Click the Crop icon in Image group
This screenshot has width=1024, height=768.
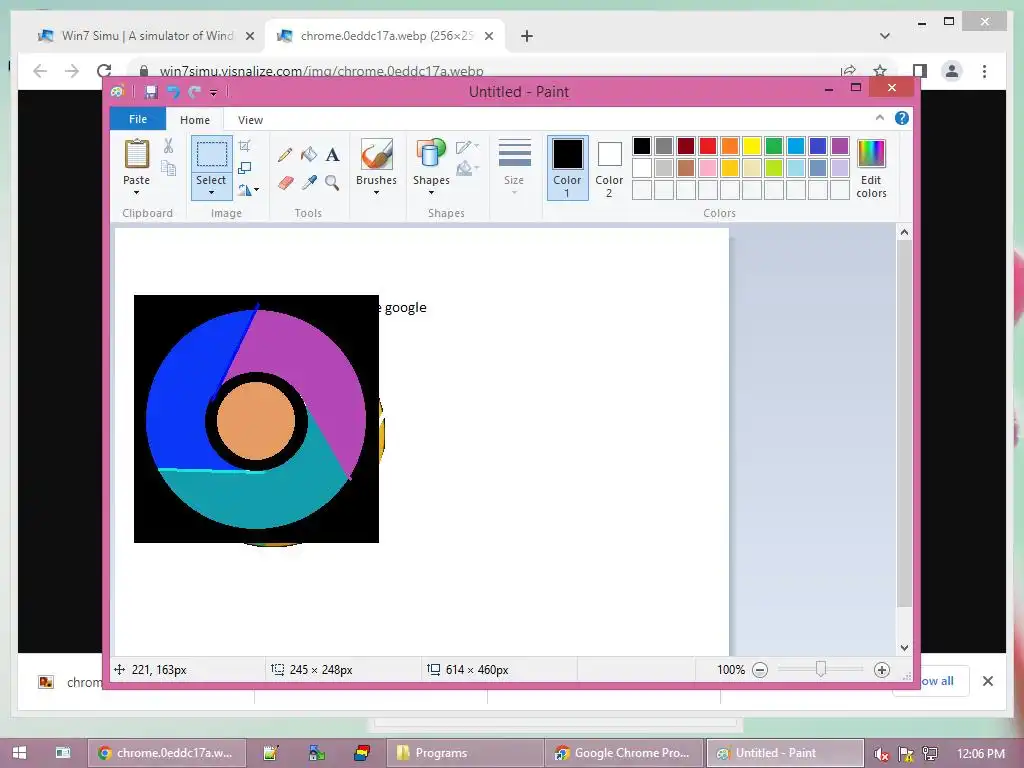[x=245, y=146]
